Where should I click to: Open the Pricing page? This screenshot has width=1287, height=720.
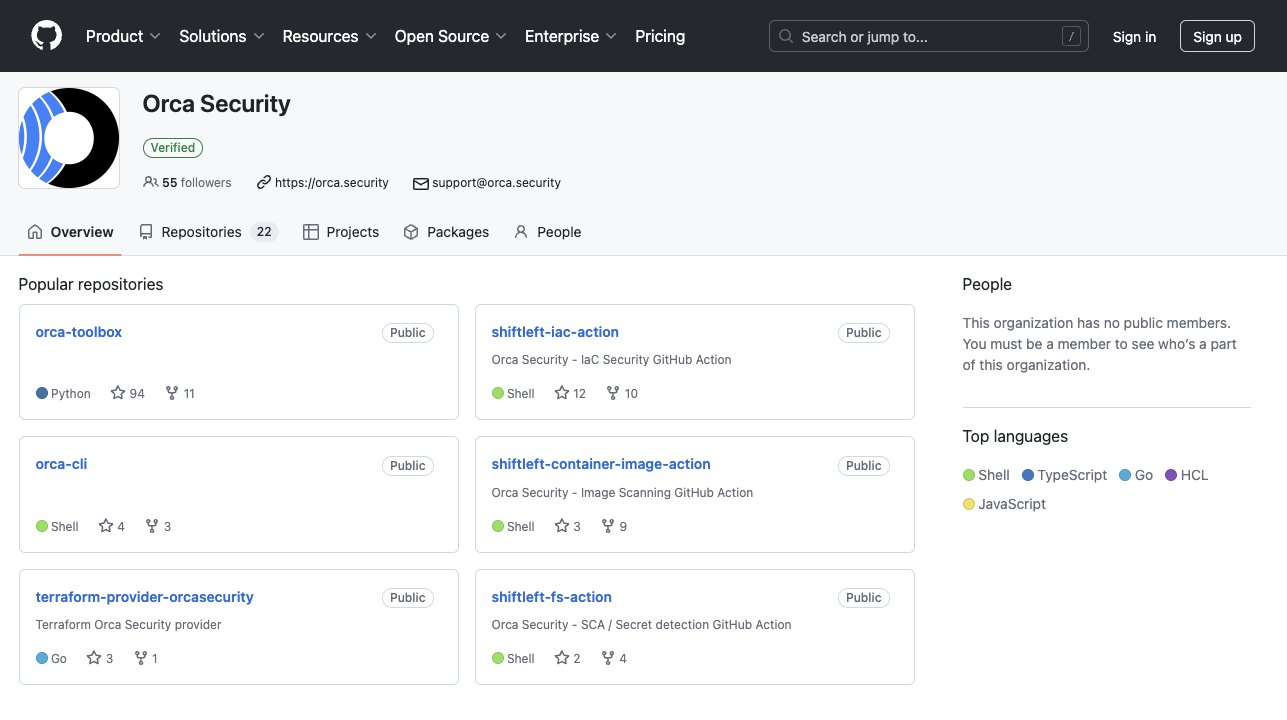[x=660, y=36]
